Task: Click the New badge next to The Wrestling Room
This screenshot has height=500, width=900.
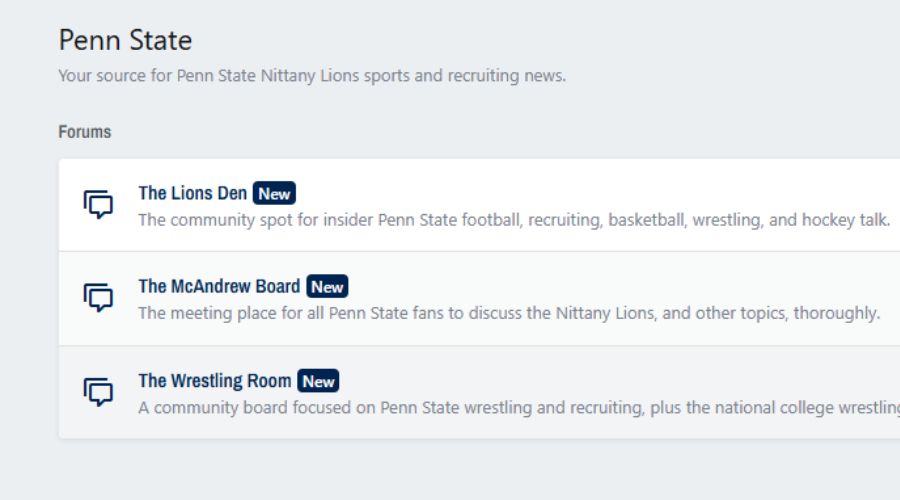Action: [x=318, y=381]
